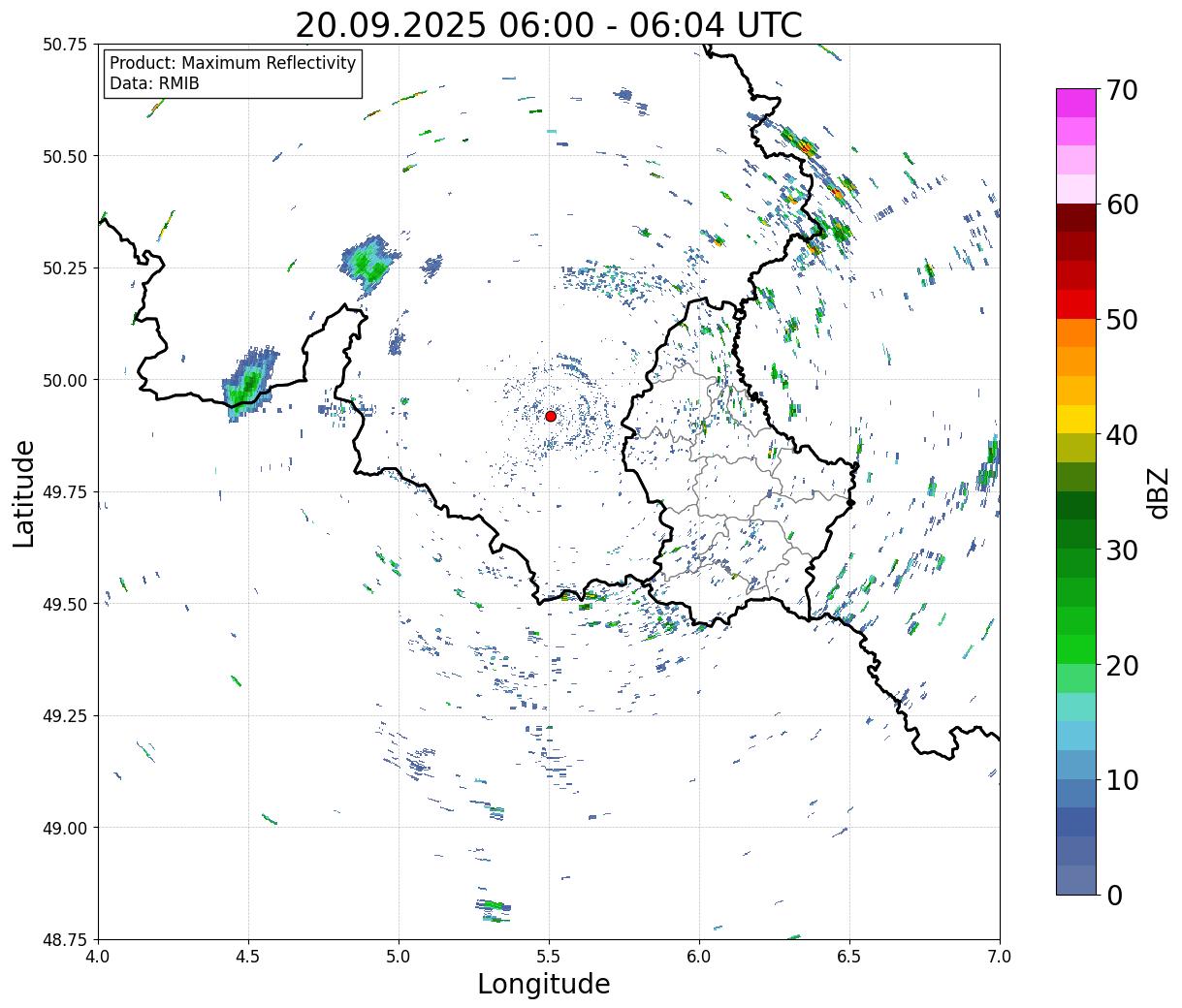This screenshot has width=1182, height=1008.
Task: Click the latitude tick label 49.75
Action: [65, 492]
